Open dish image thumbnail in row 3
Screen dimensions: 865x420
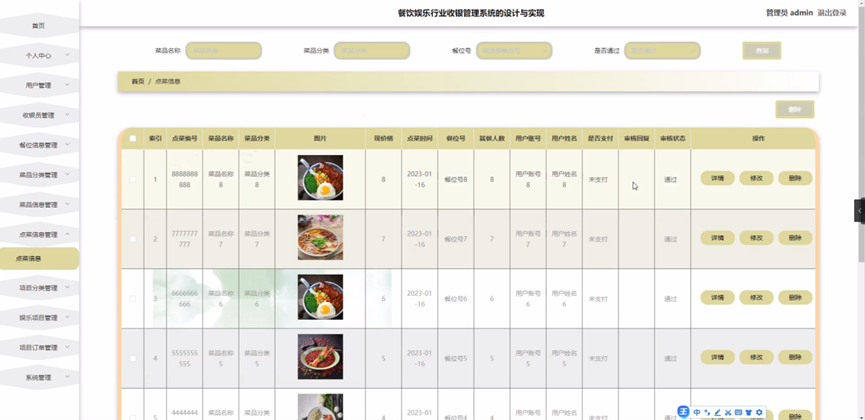coord(320,297)
